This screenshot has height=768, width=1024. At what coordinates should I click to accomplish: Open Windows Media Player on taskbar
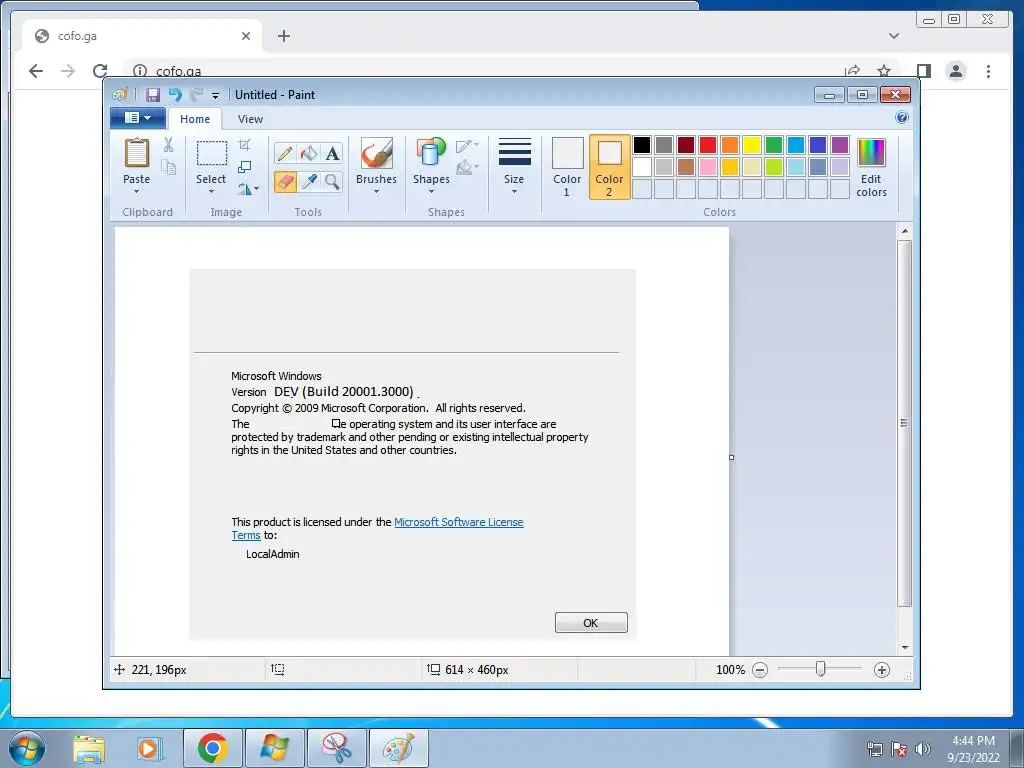[x=149, y=748]
